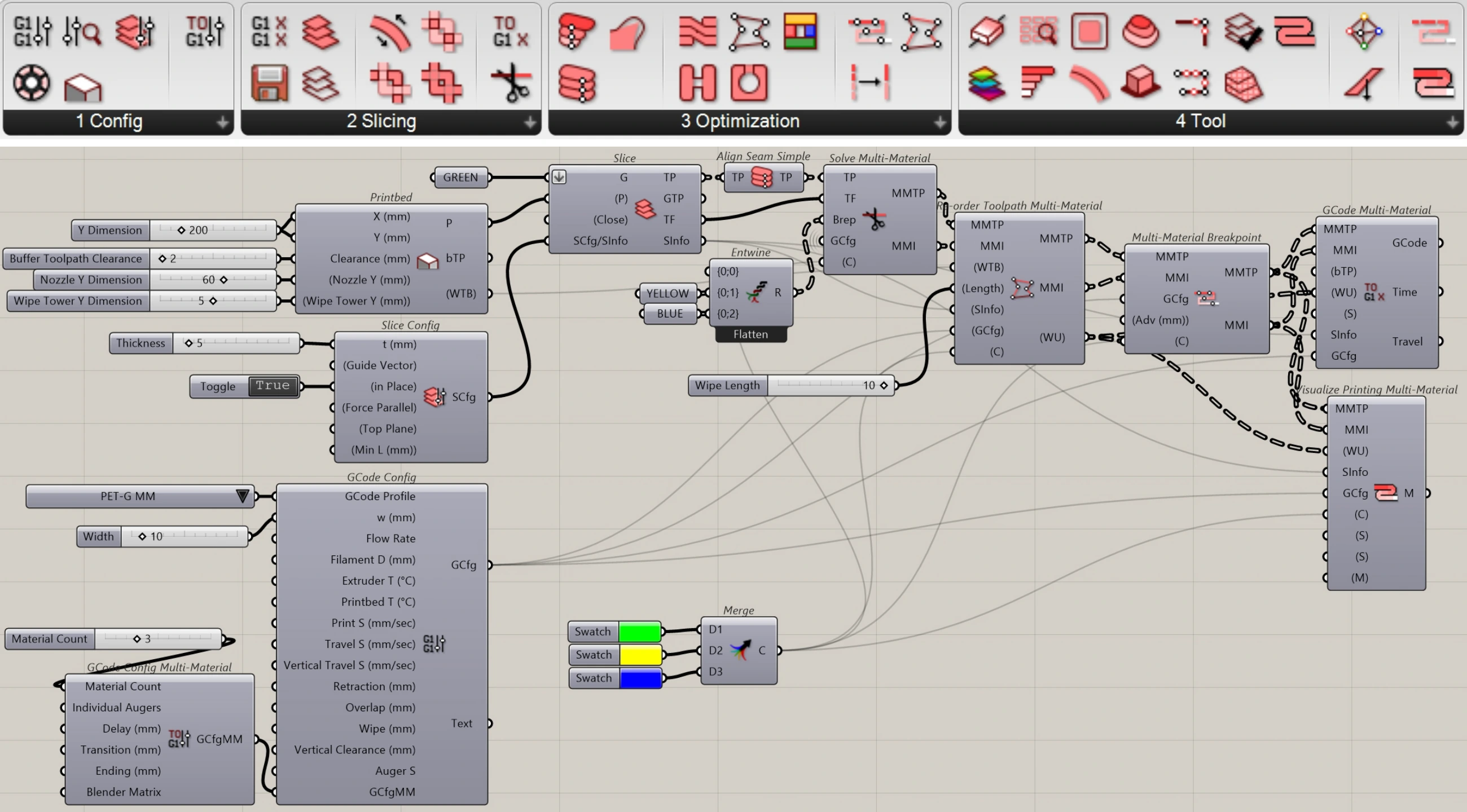
Task: Click the Thickness slider handle
Action: click(x=188, y=344)
